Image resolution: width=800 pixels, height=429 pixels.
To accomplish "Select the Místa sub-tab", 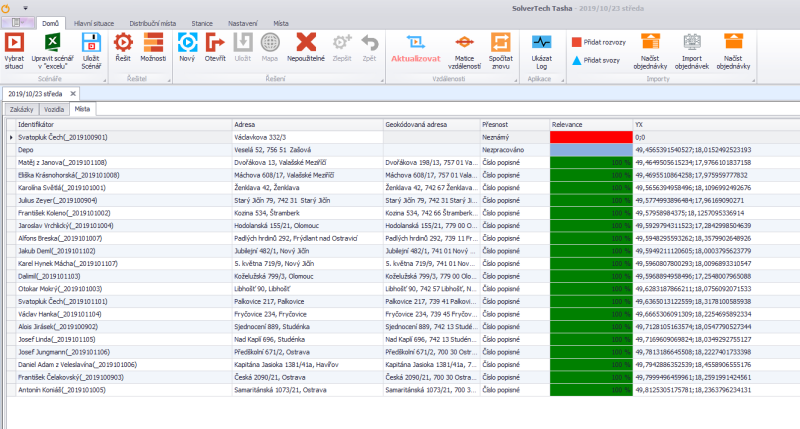I will 82,109.
